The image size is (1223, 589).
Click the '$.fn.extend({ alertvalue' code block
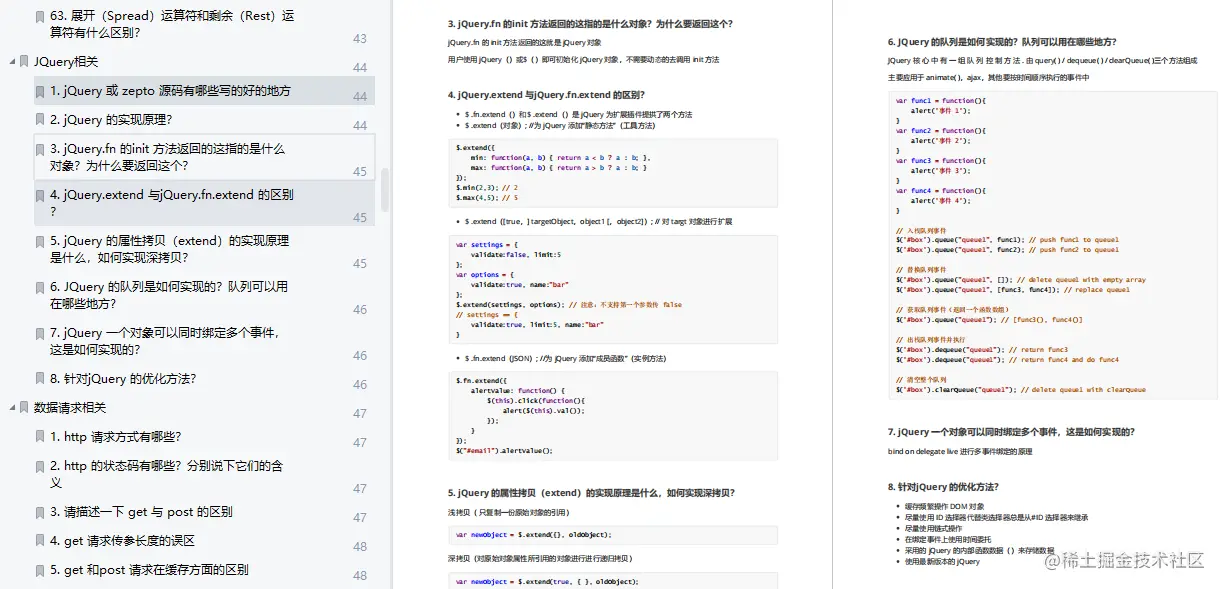click(613, 416)
